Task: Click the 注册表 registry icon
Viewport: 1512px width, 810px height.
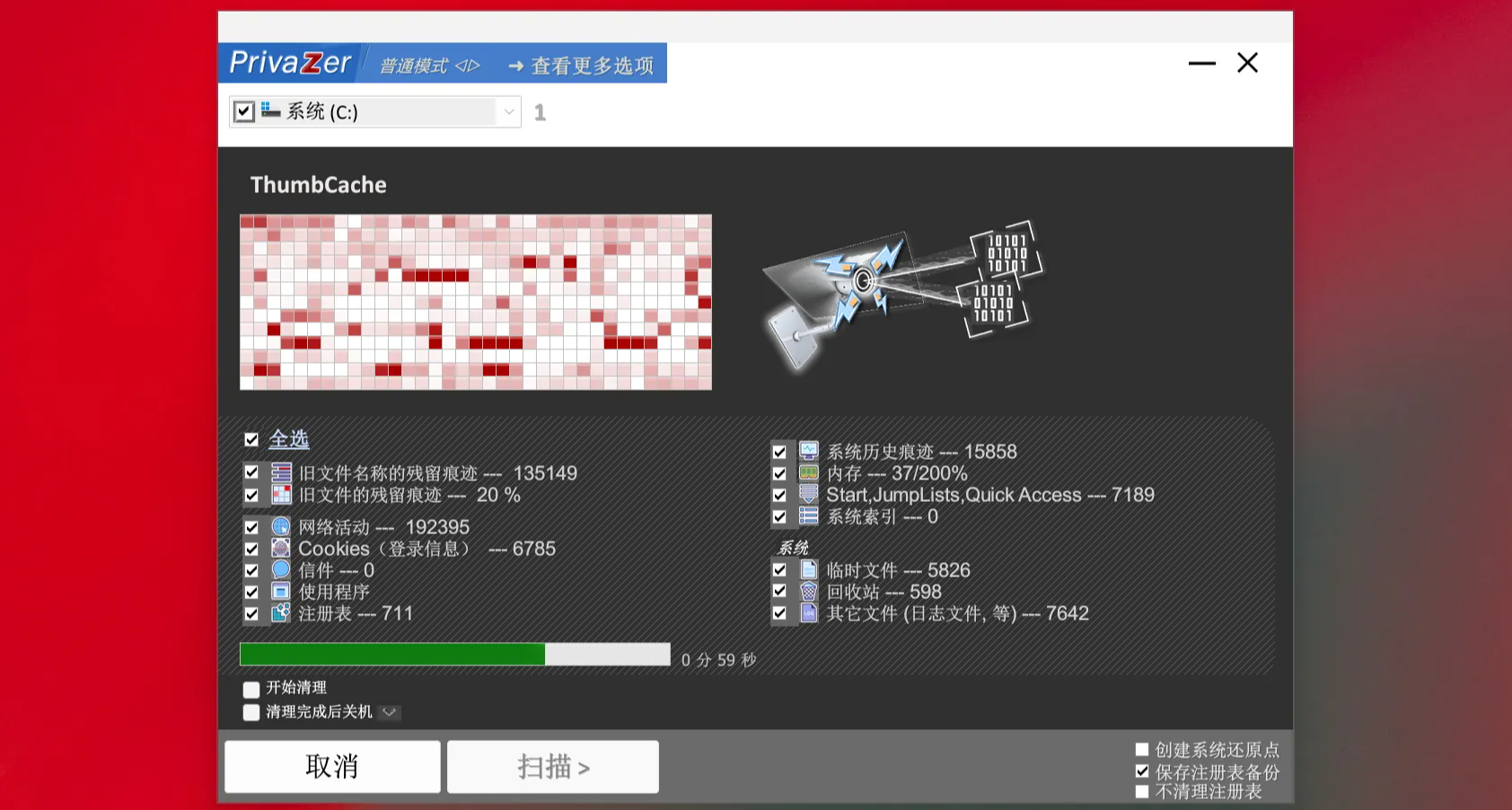Action: click(x=281, y=612)
